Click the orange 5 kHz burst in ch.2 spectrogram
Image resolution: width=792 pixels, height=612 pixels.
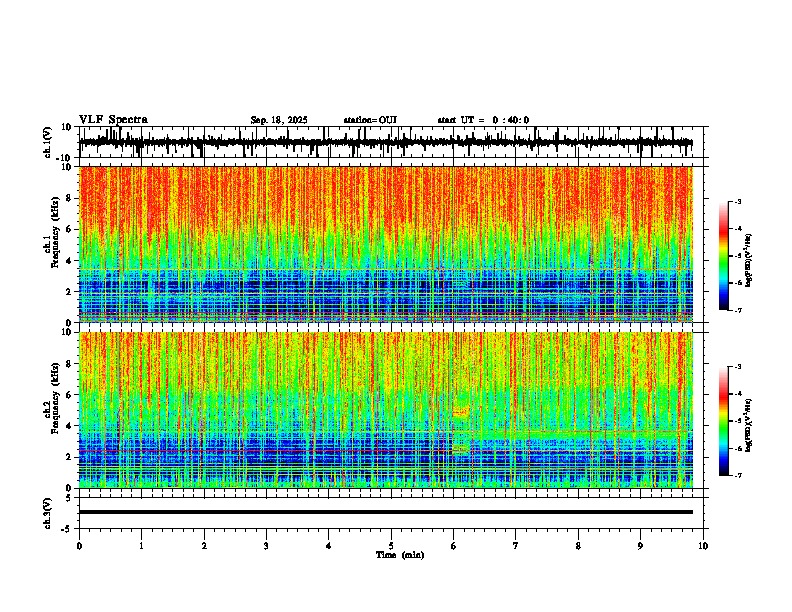click(461, 411)
